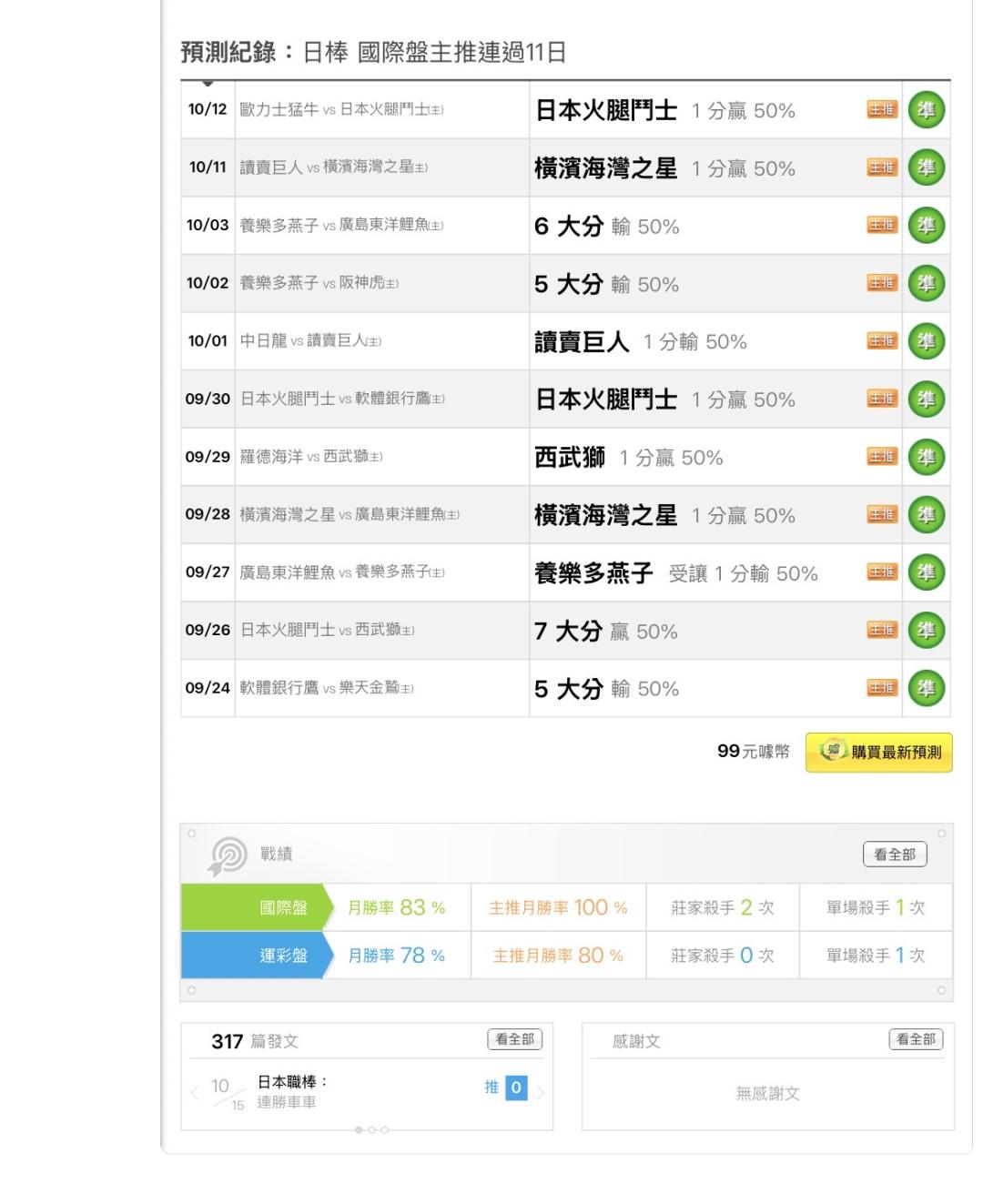
Task: Click matchup 橫濱海灣之星 vs 廣島東洋鯉魚
Action: (x=350, y=514)
